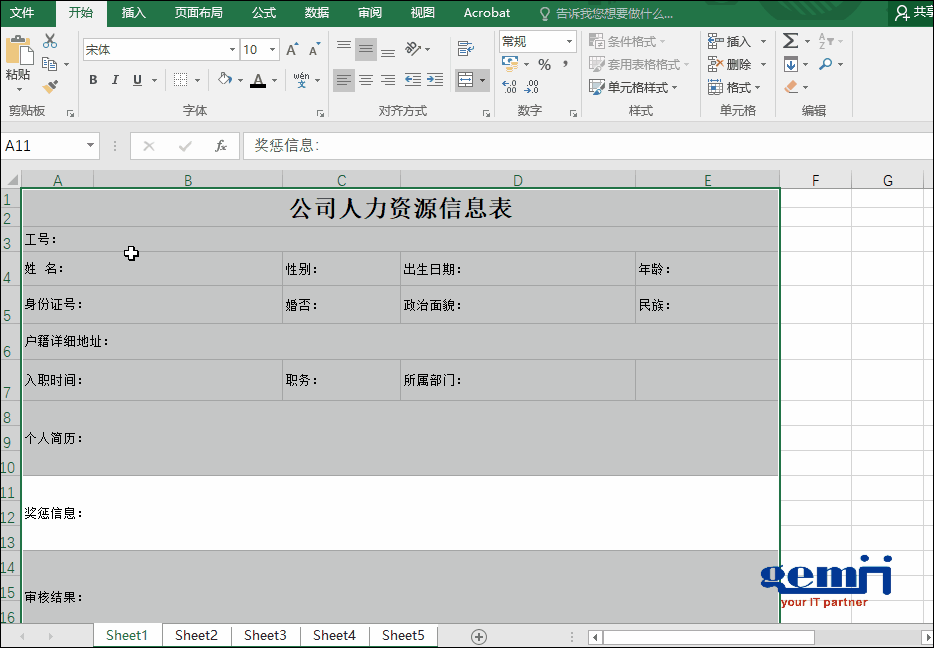Click the font color red A swatch
Screen dimensions: 934x648
tap(258, 80)
